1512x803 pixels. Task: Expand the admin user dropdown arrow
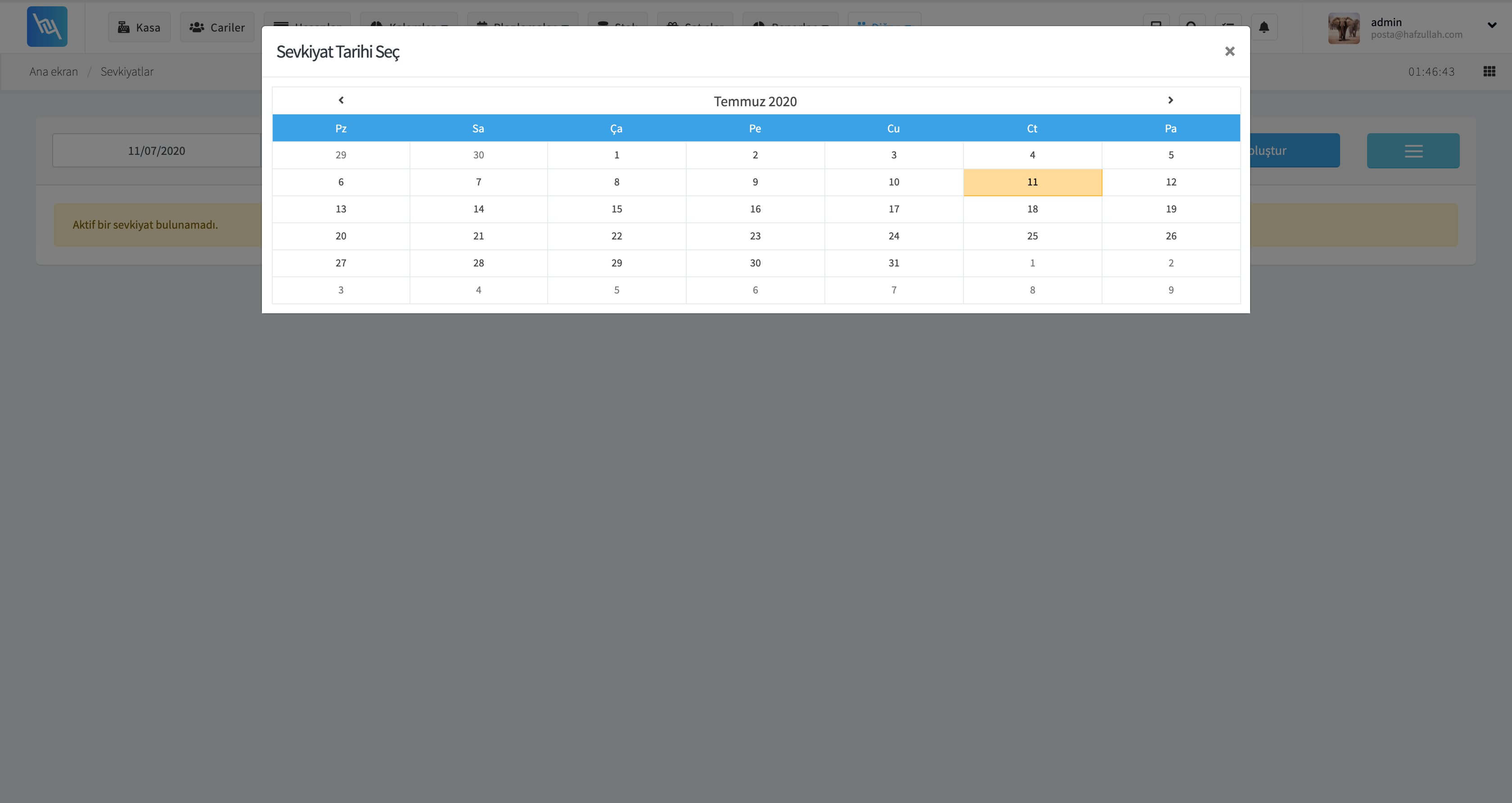[x=1491, y=25]
